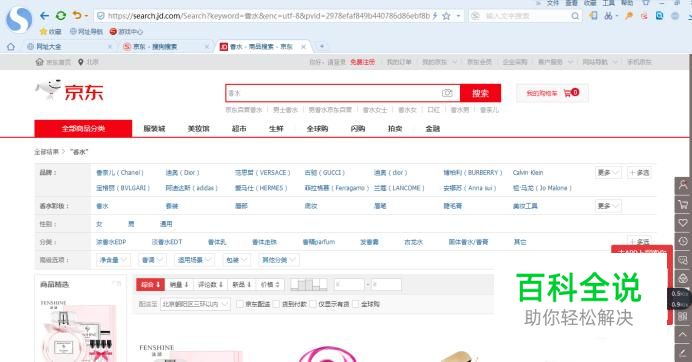Click the camera image-search icon in JD search
The image size is (692, 362).
447,93
